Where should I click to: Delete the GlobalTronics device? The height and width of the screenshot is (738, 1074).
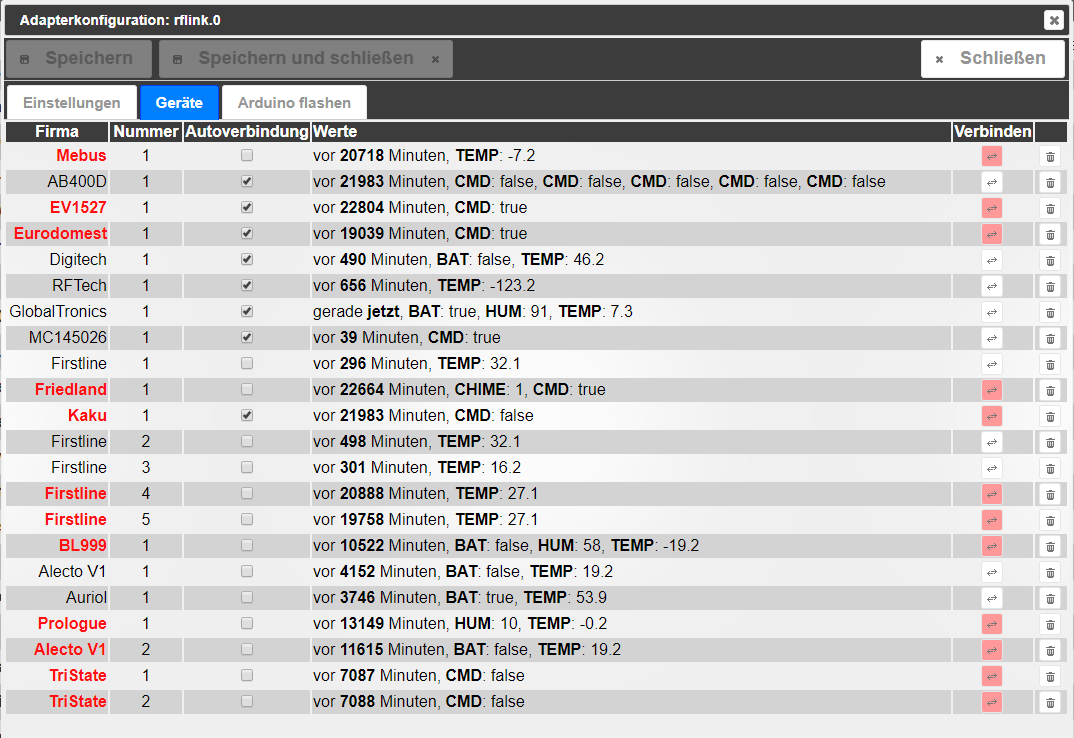click(1049, 312)
